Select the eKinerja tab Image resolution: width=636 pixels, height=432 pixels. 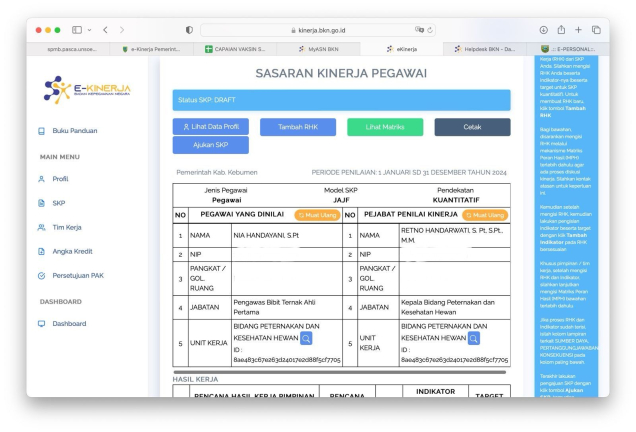tap(402, 49)
